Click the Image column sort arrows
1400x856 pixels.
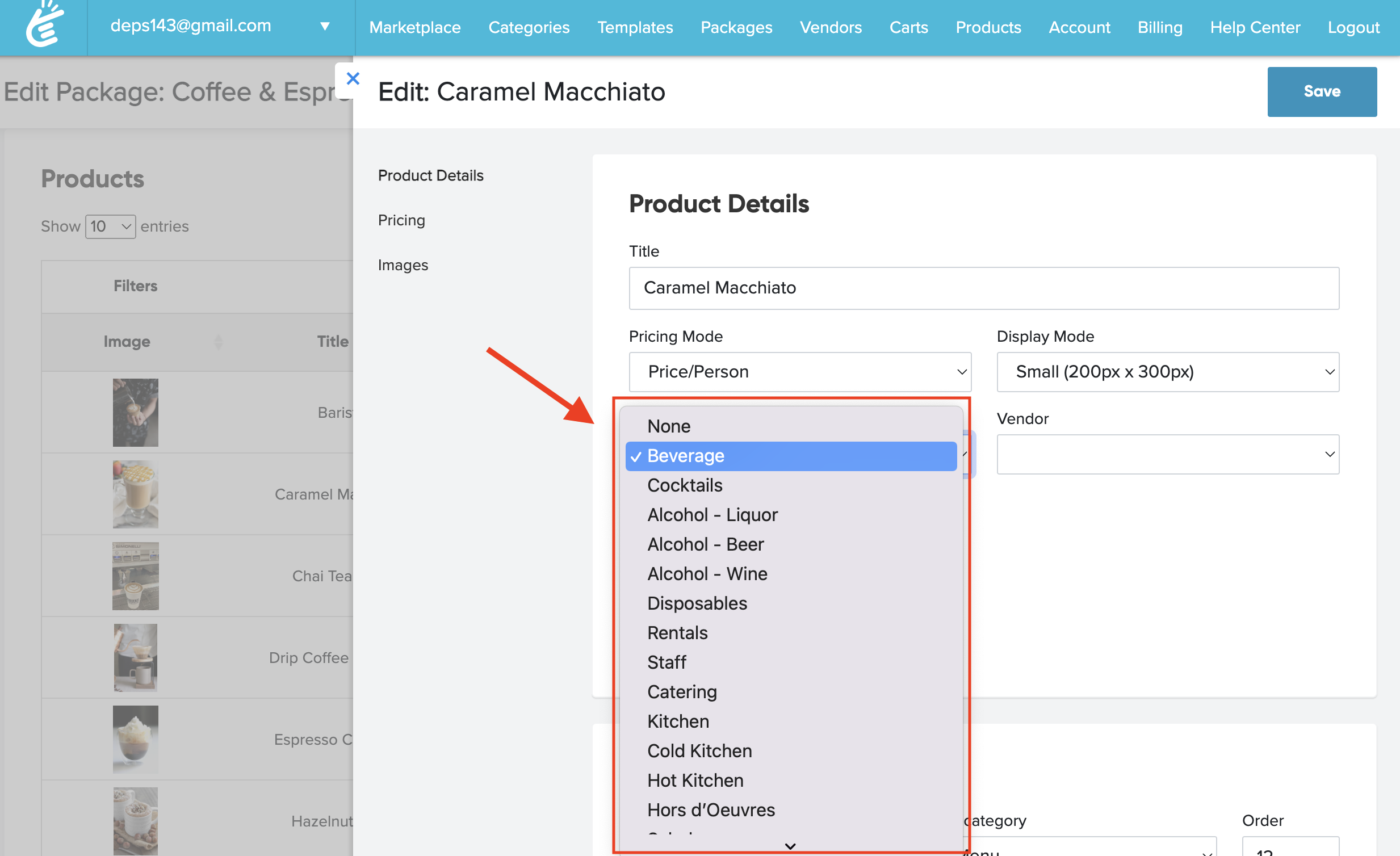[218, 341]
